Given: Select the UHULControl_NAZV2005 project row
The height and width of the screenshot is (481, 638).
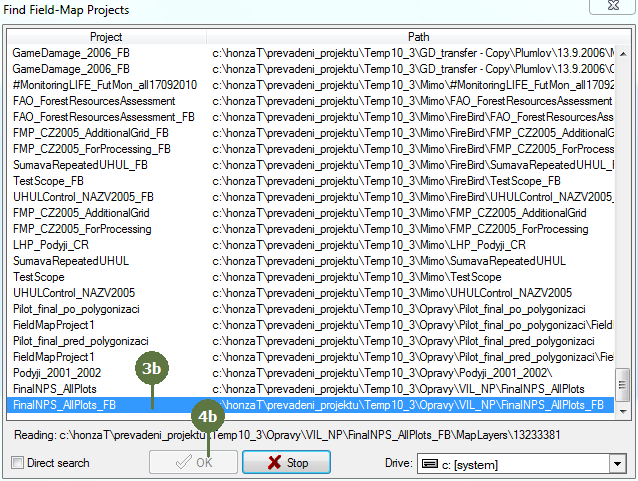Looking at the screenshot, I should (74, 293).
